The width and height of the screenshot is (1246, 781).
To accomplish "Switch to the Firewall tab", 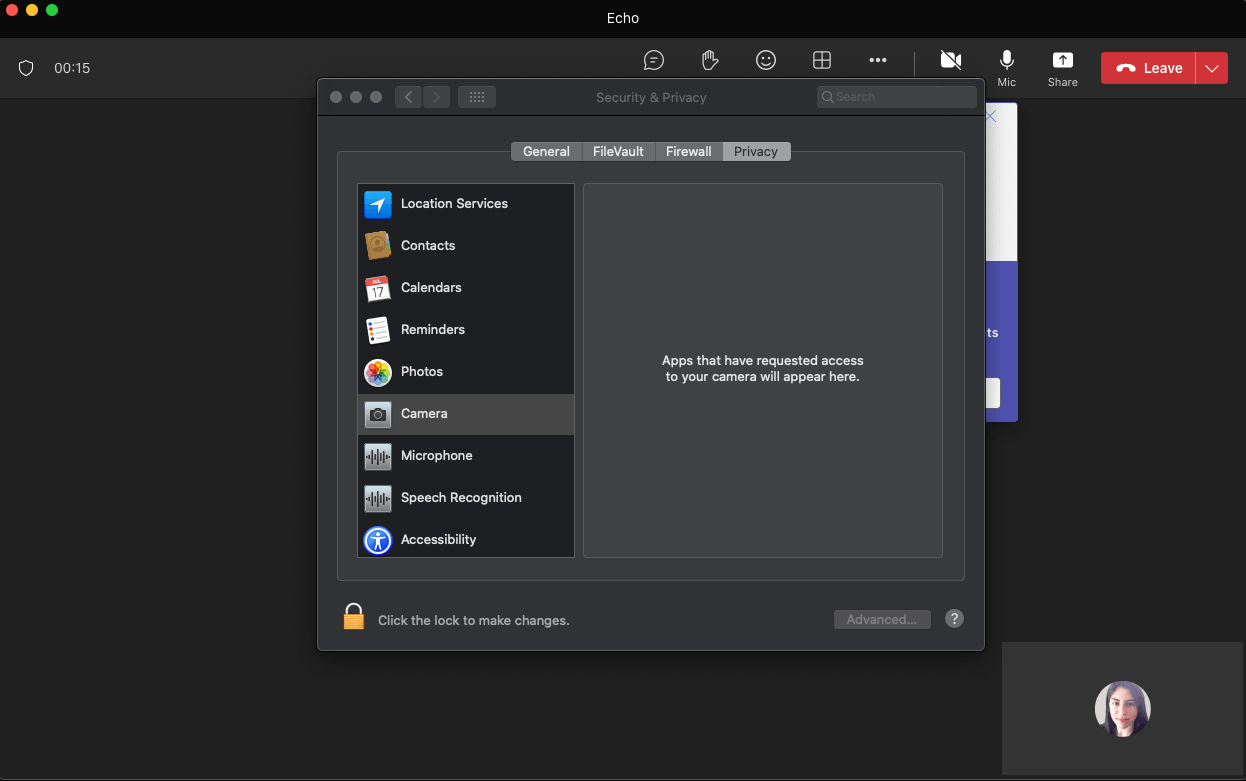I will click(688, 152).
